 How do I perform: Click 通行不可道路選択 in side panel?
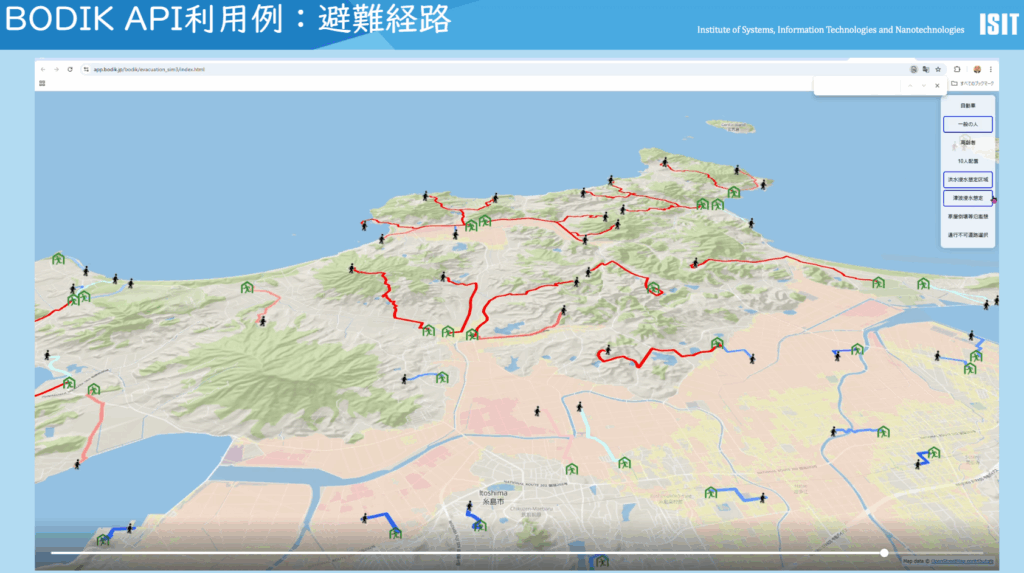[968, 235]
